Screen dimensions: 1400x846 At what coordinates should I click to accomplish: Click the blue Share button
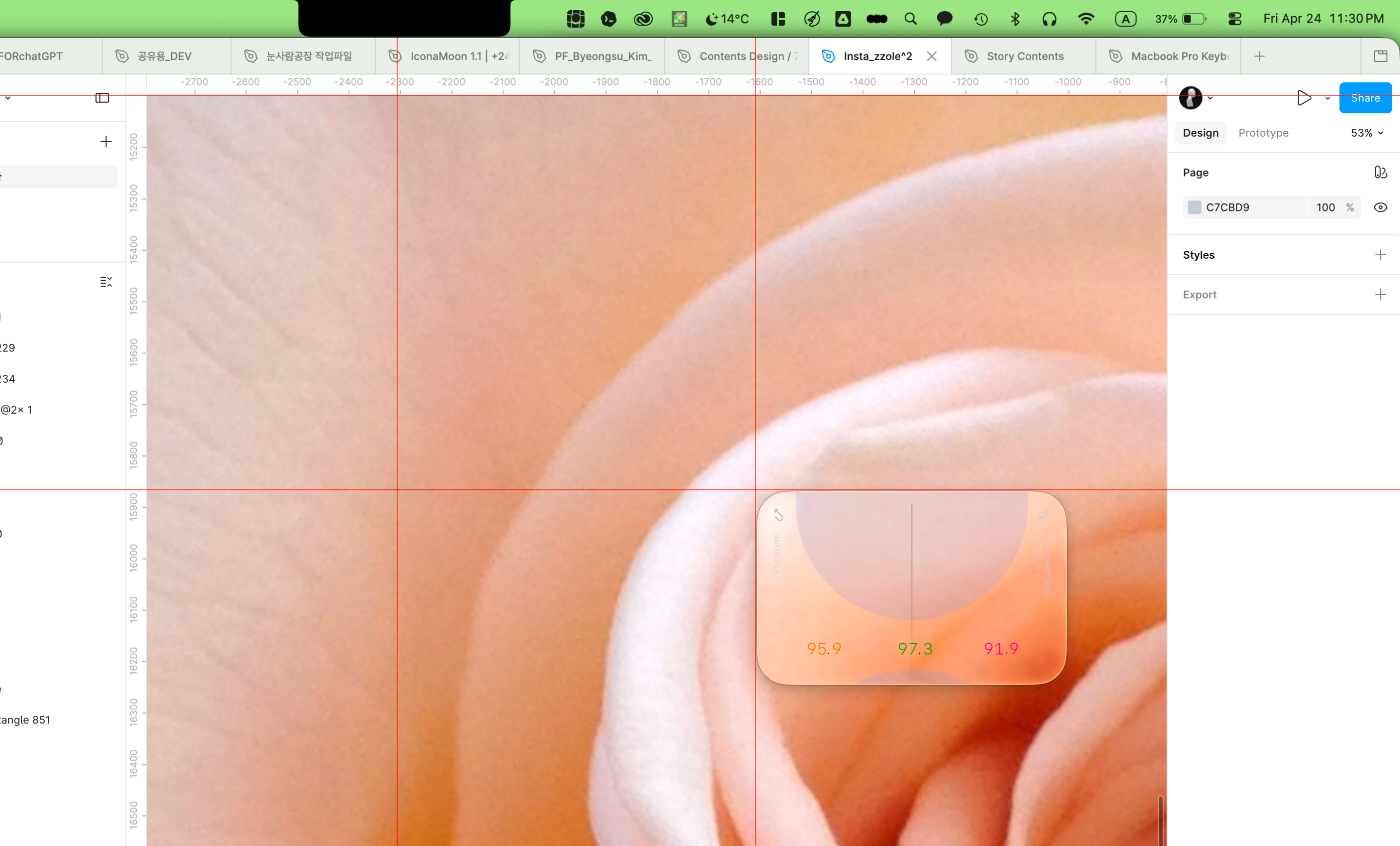point(1365,98)
